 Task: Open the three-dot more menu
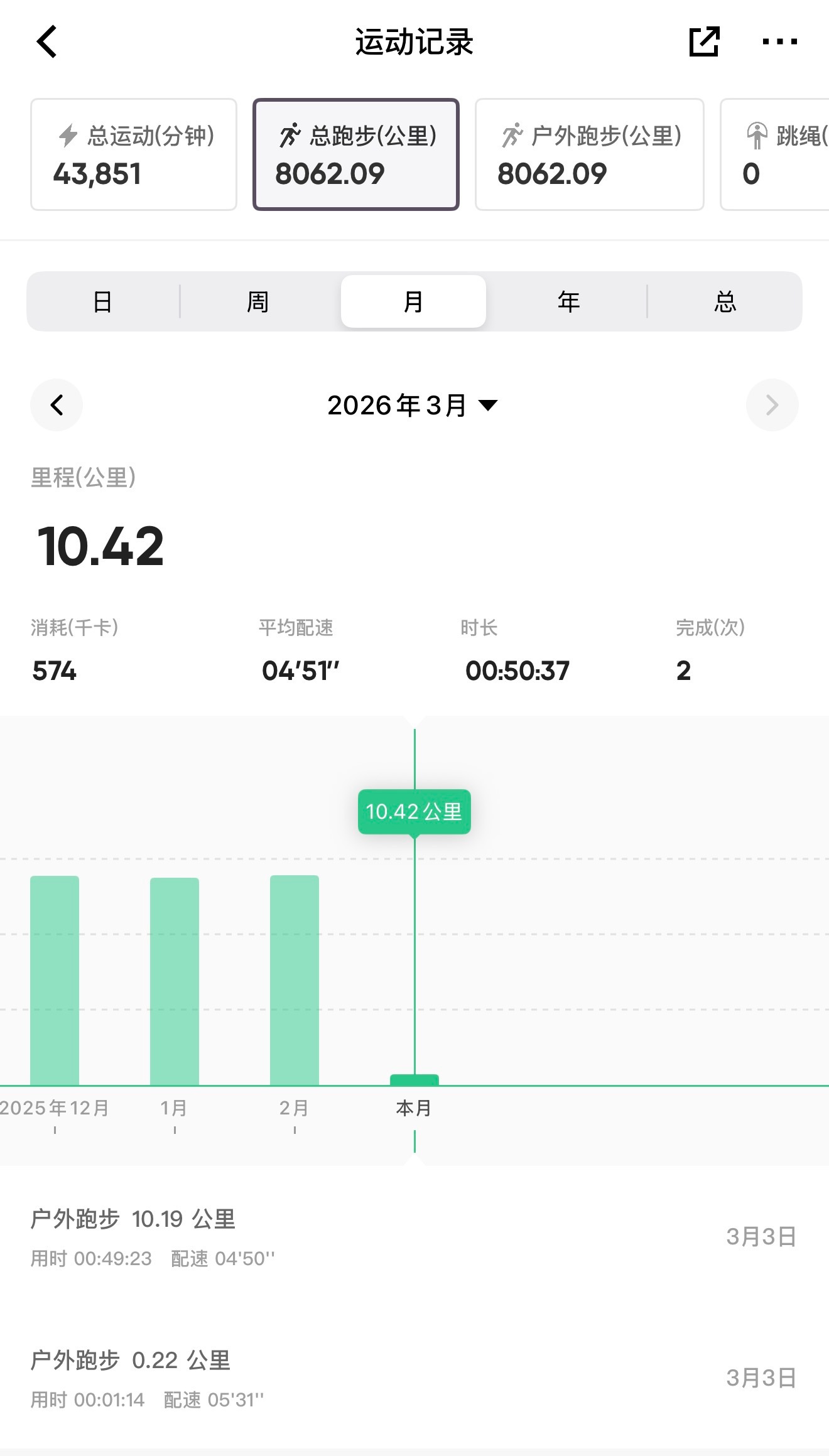(779, 41)
